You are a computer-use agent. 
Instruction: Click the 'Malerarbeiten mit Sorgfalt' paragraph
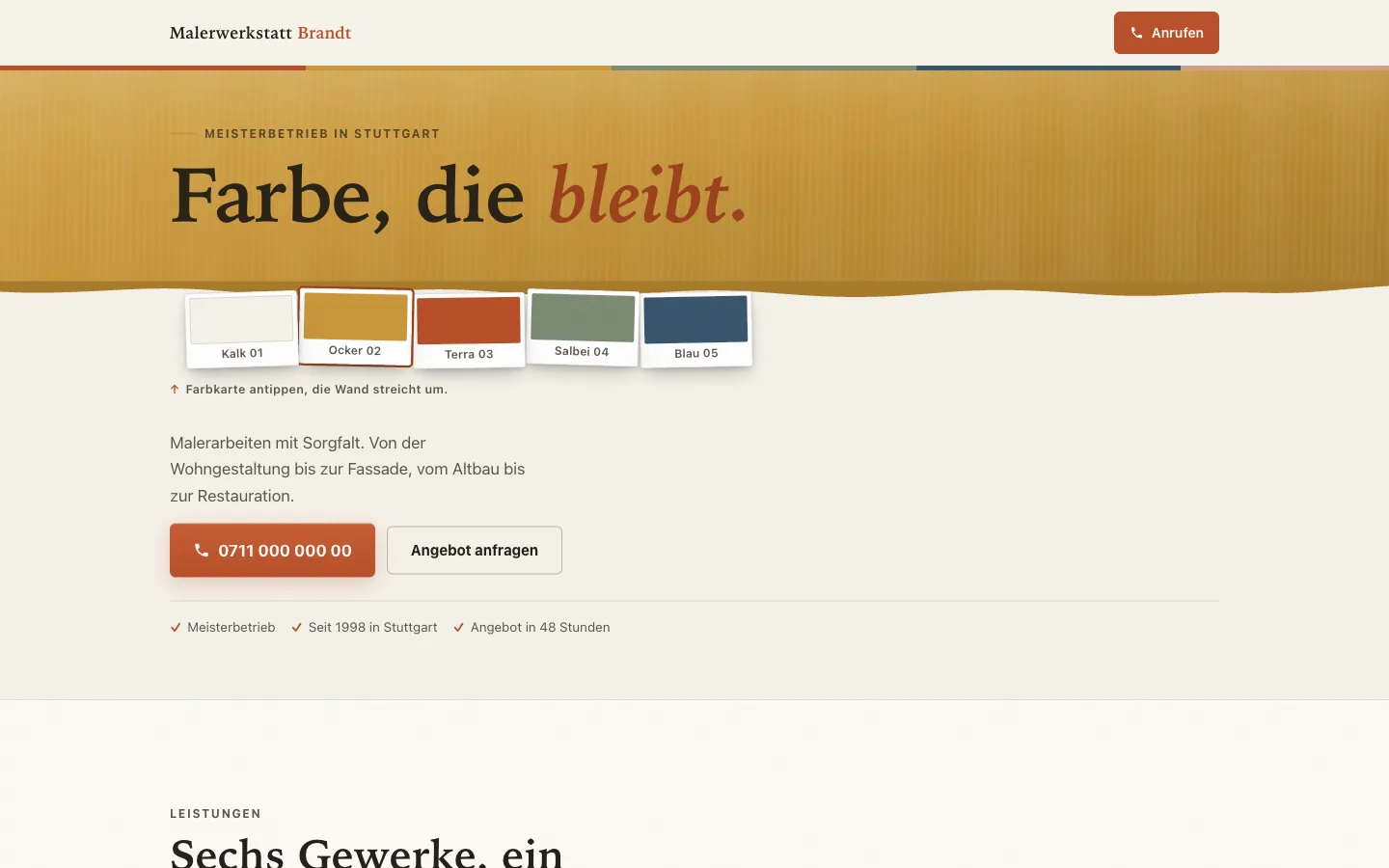pos(347,470)
